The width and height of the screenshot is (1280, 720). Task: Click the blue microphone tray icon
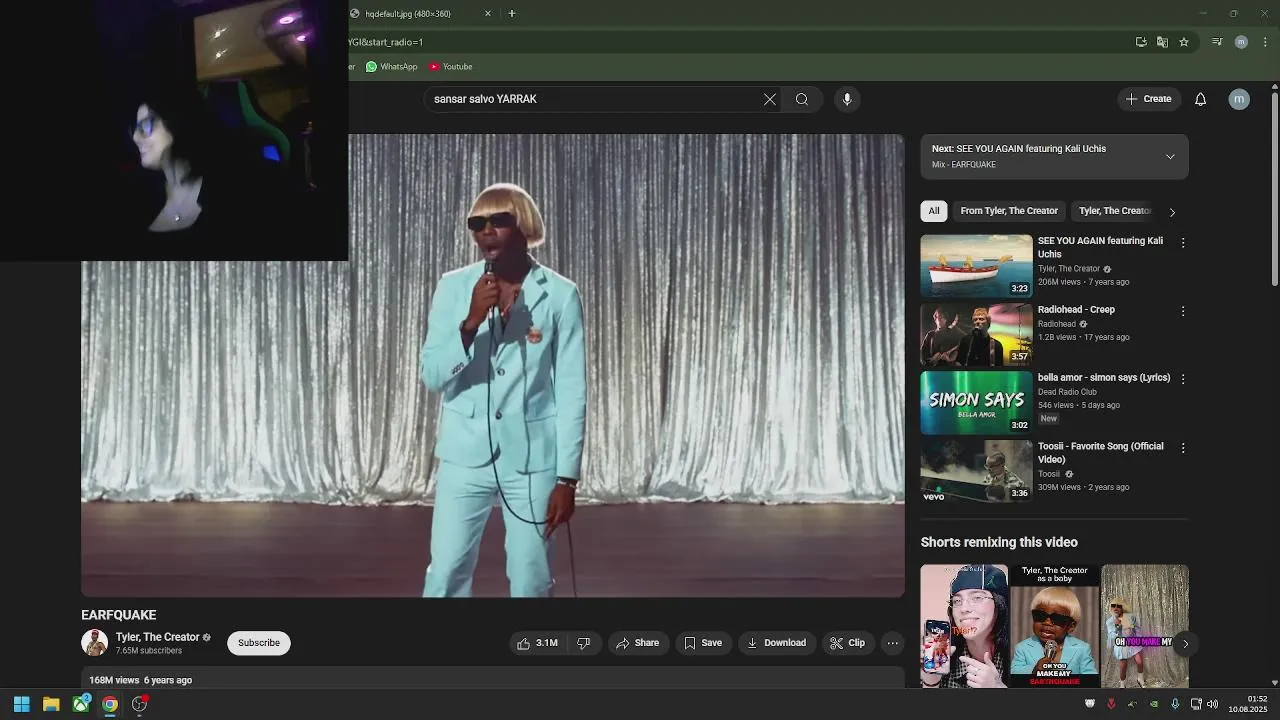pyautogui.click(x=1175, y=704)
